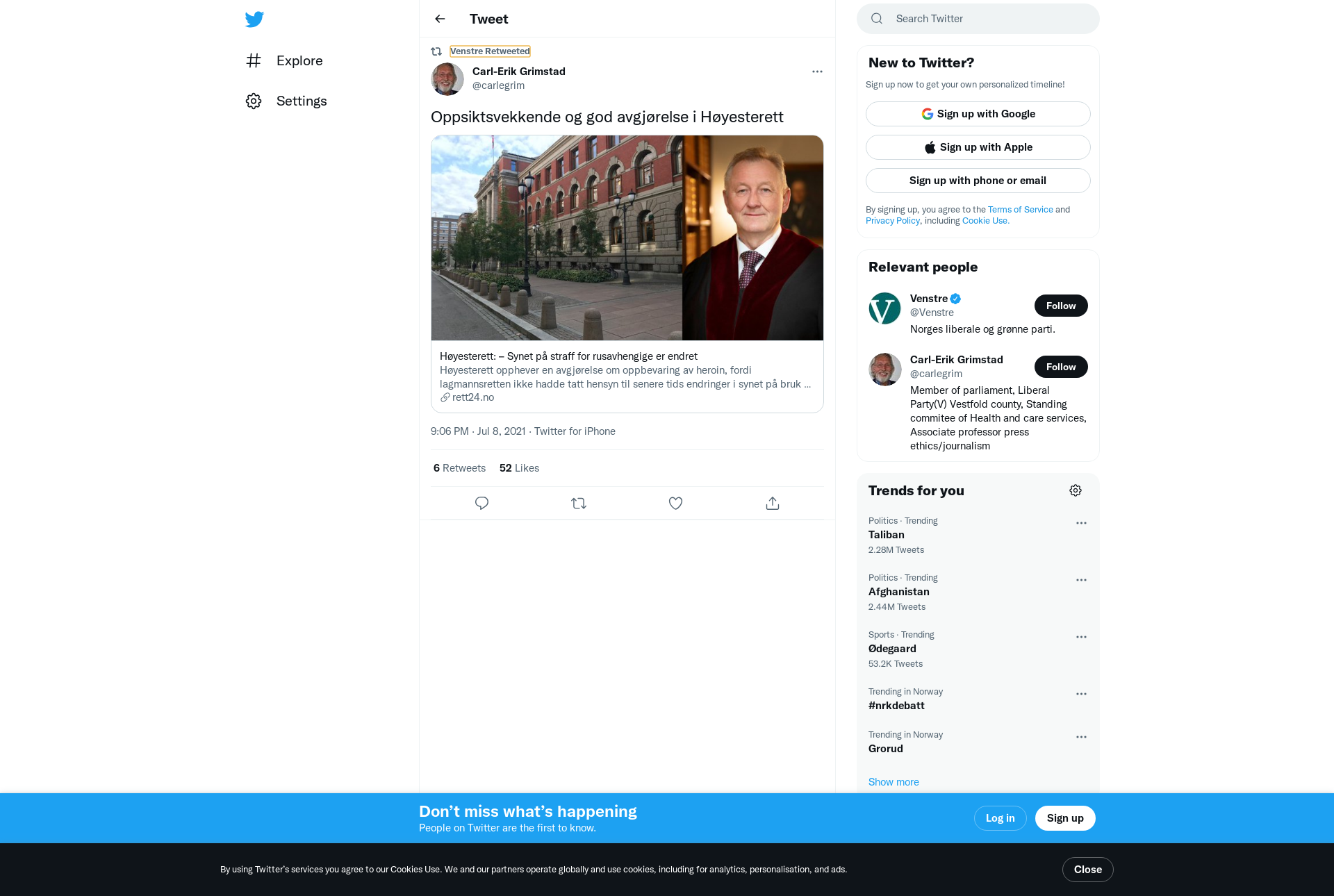Image resolution: width=1334 pixels, height=896 pixels.
Task: Open more options for #nrkdebatt trend
Action: click(1081, 694)
